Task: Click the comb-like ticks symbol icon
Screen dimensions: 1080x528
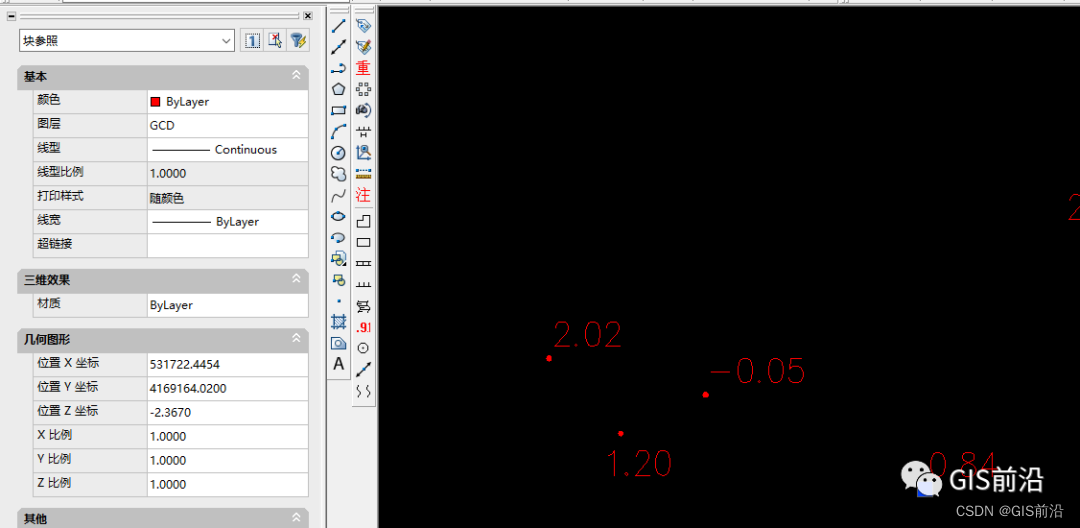Action: 363,284
